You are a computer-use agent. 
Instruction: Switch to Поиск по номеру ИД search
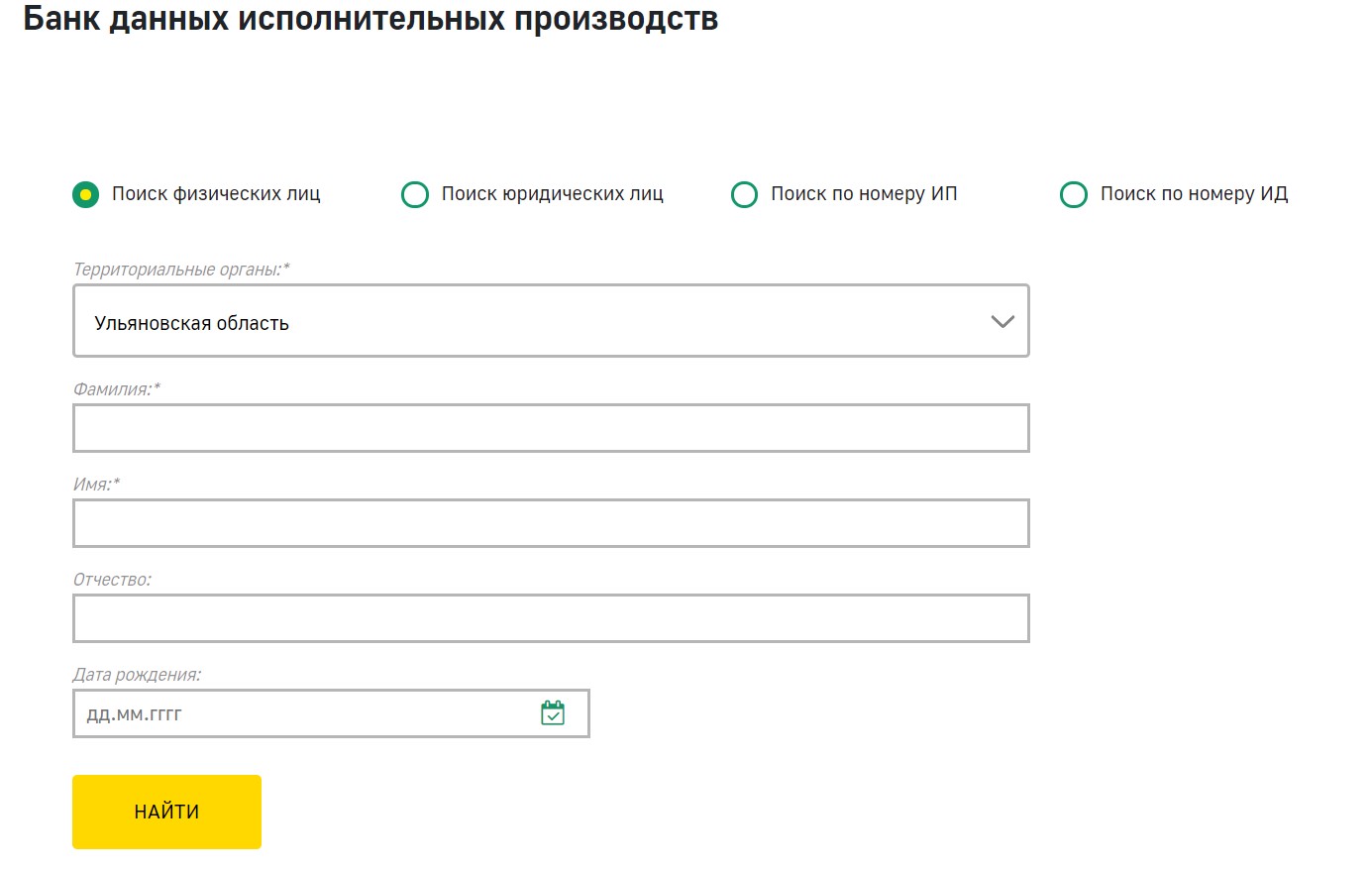coord(1074,194)
